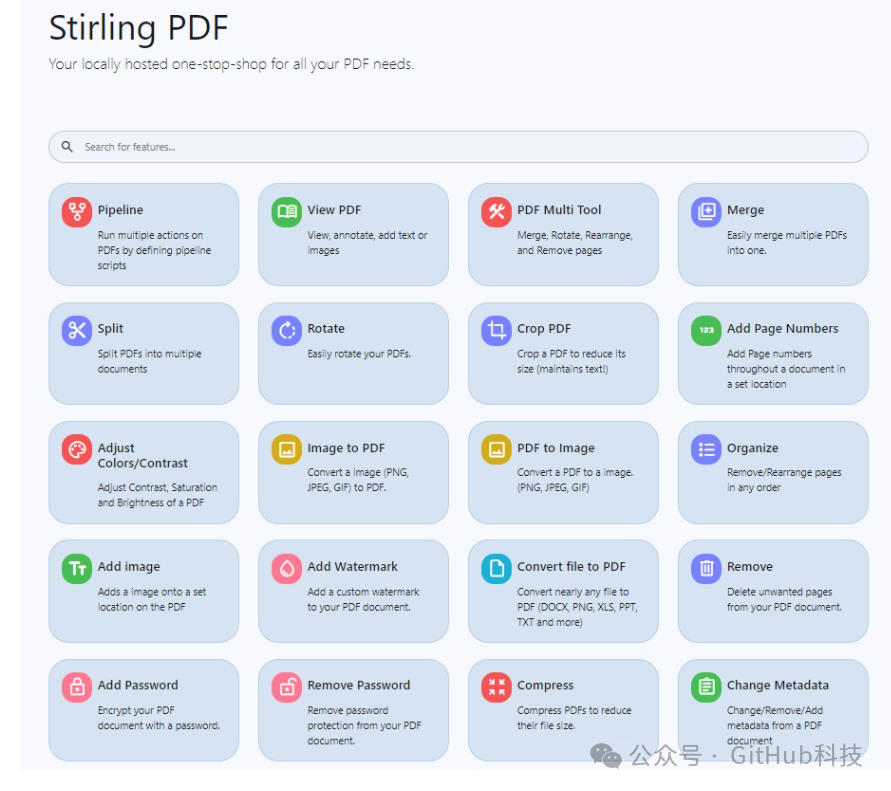Open the Add Password title
This screenshot has width=891, height=791.
click(x=138, y=685)
